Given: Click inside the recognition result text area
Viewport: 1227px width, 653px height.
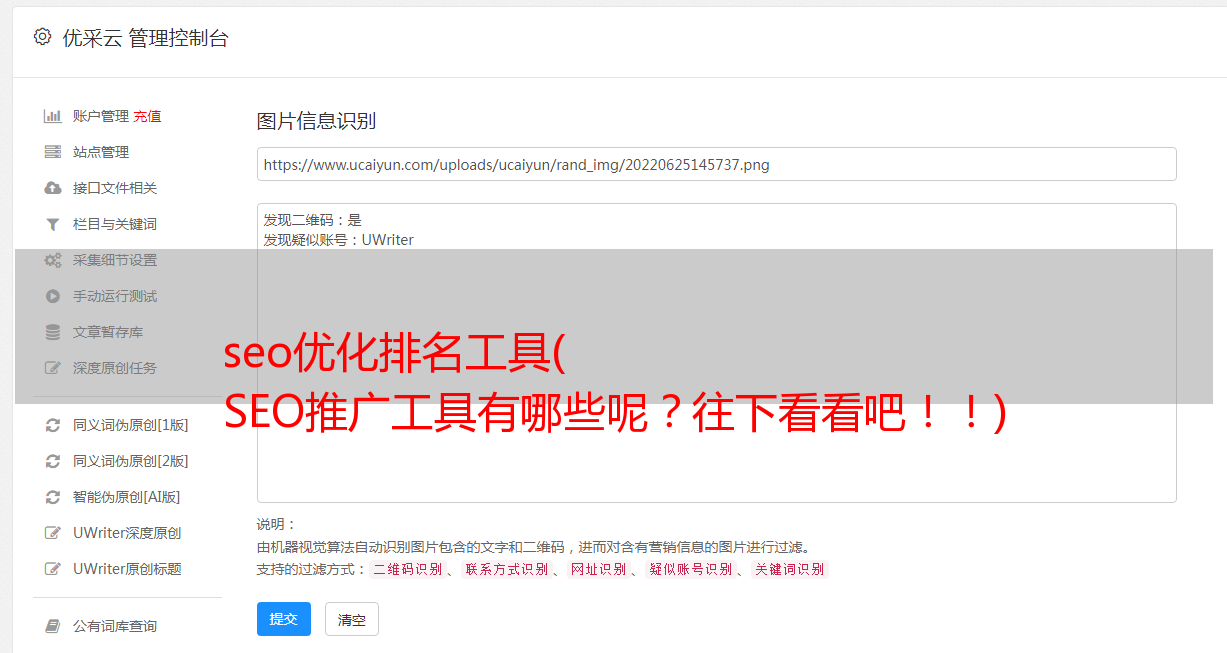Looking at the screenshot, I should coord(716,353).
